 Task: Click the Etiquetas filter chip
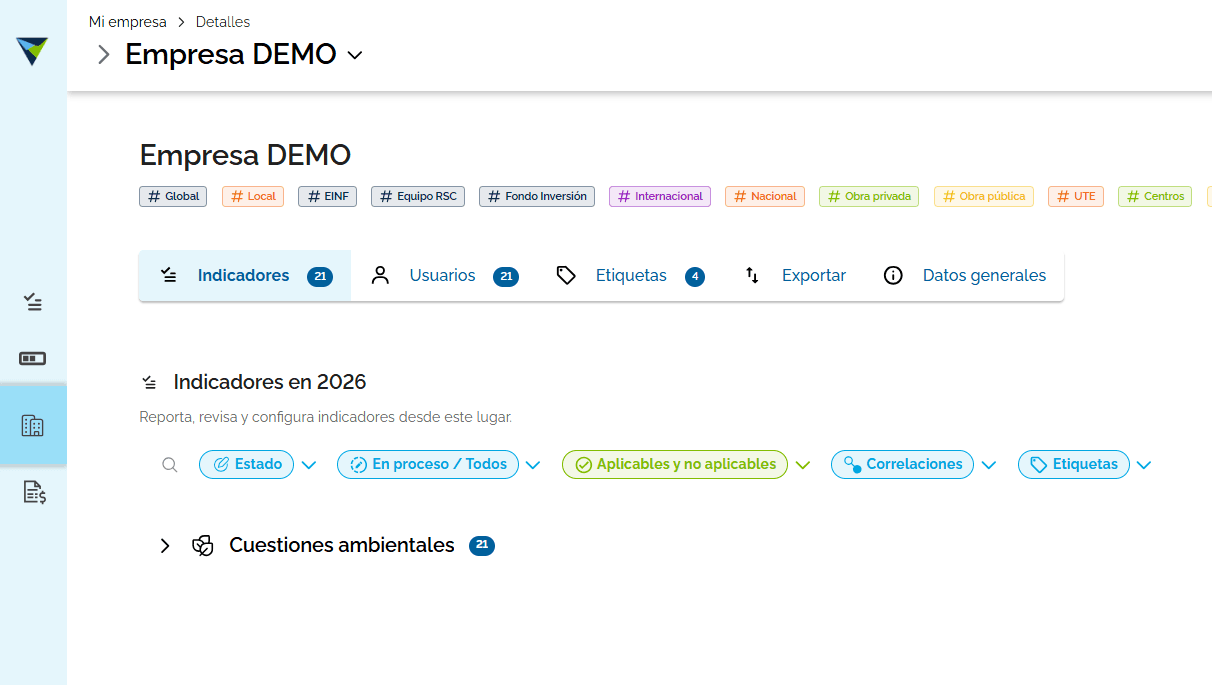pos(1074,464)
